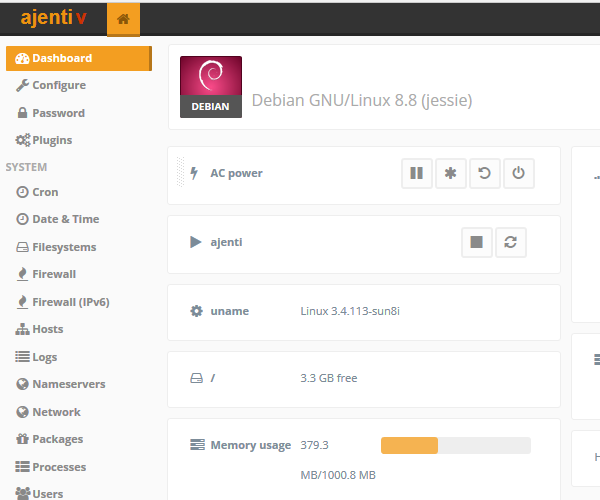The image size is (600, 500).
Task: Open the Packages page
Action: (49, 439)
